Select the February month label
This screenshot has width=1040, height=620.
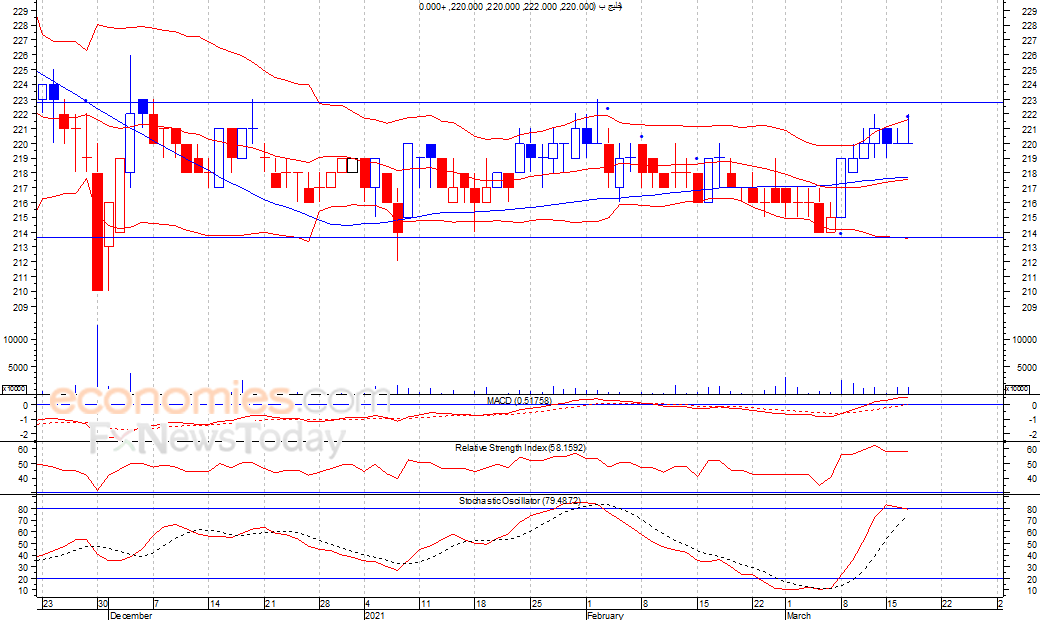point(605,615)
